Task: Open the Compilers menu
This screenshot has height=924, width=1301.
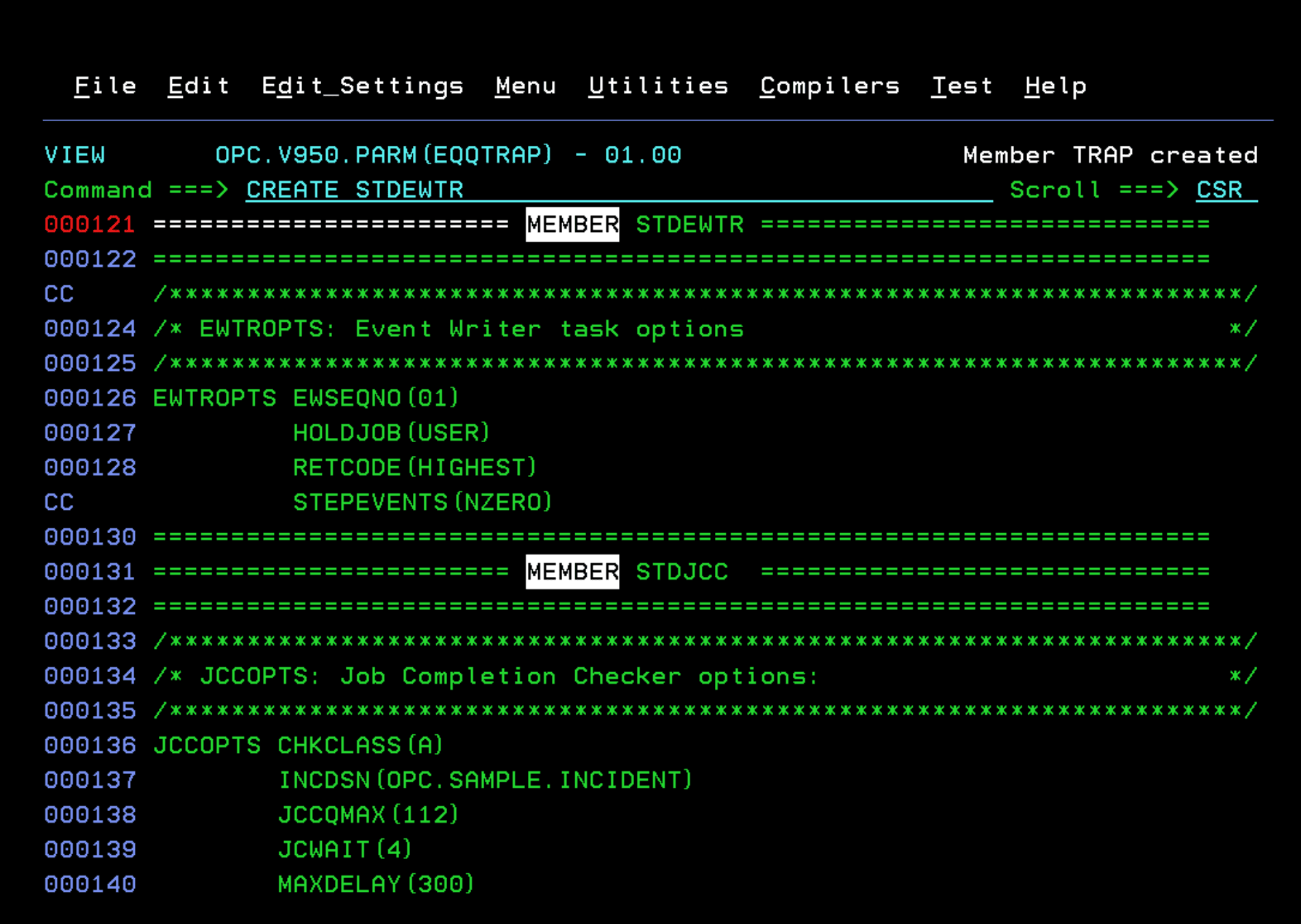Action: (829, 86)
